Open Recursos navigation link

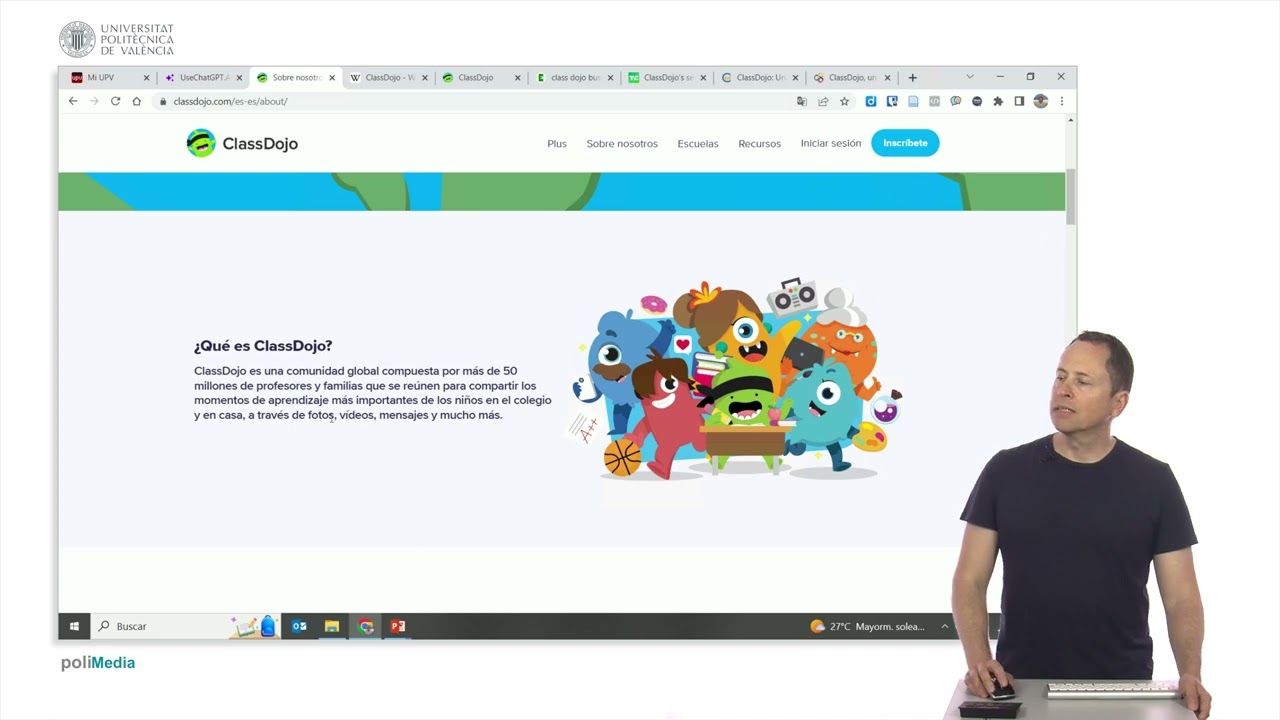coord(760,144)
